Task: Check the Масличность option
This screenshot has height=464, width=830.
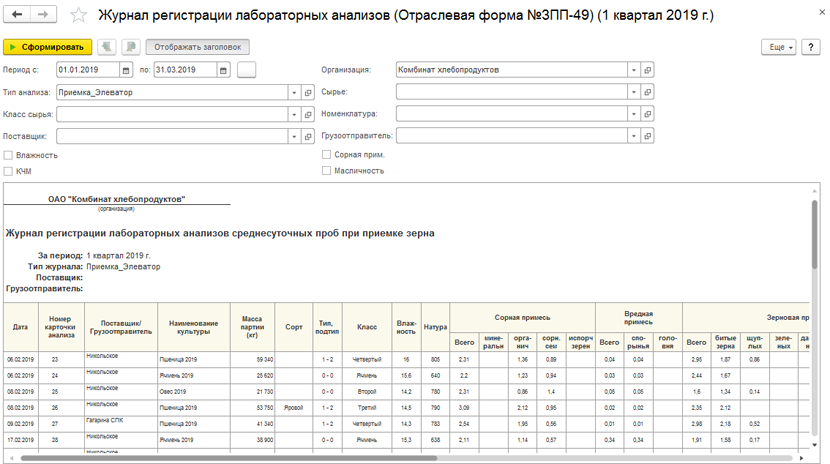Action: (x=327, y=170)
